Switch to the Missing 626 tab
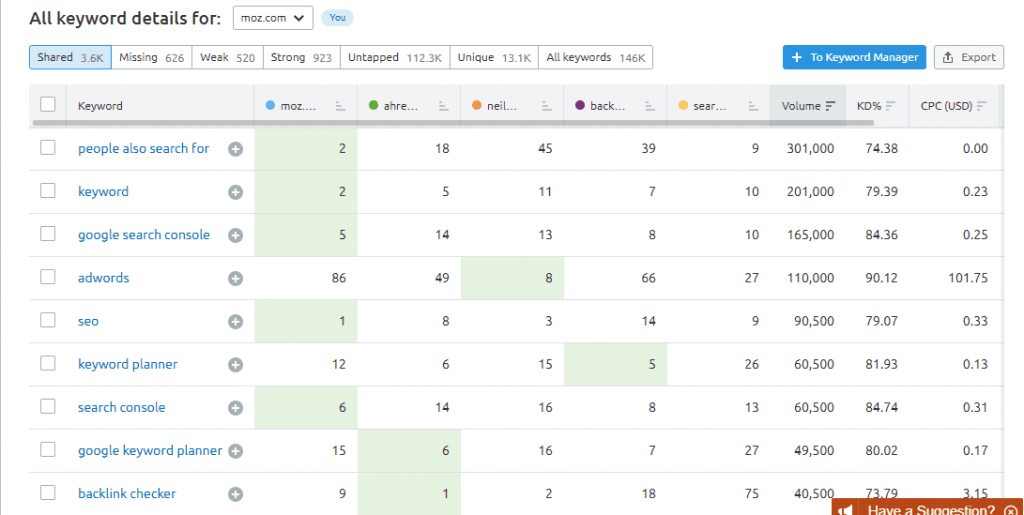 (152, 57)
